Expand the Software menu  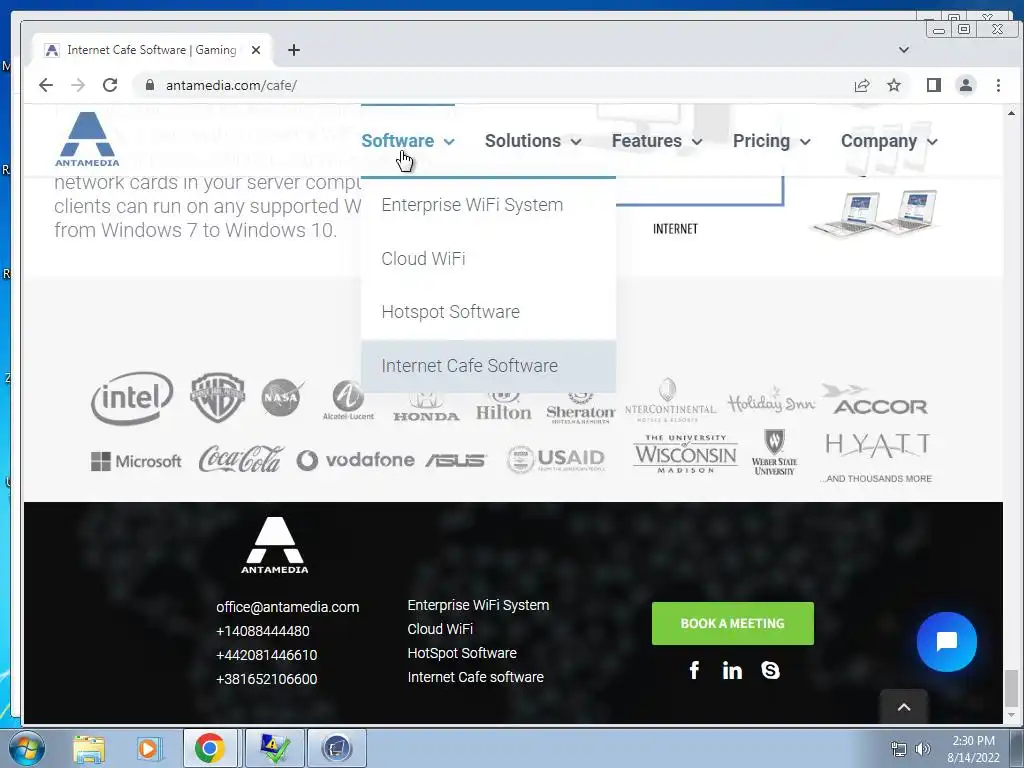pos(408,141)
